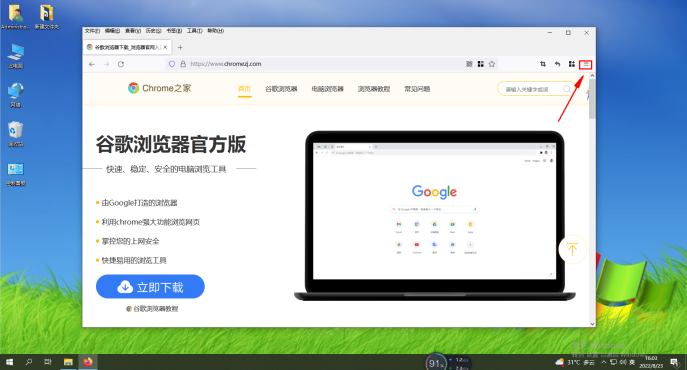The image size is (687, 370).
Task: Click the scrollbar up arrow
Action: [x=592, y=75]
